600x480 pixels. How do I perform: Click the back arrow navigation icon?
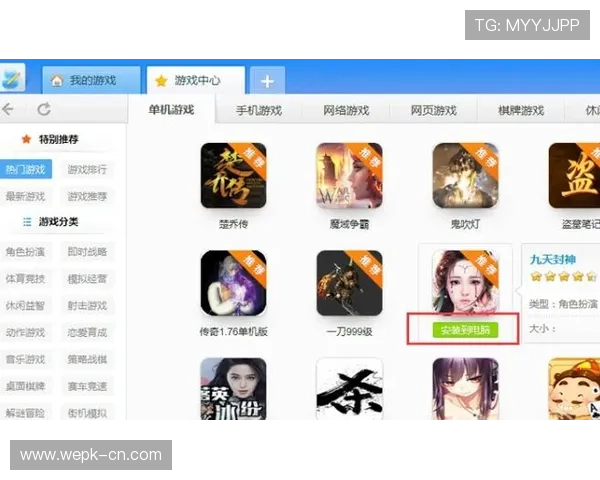[7, 109]
